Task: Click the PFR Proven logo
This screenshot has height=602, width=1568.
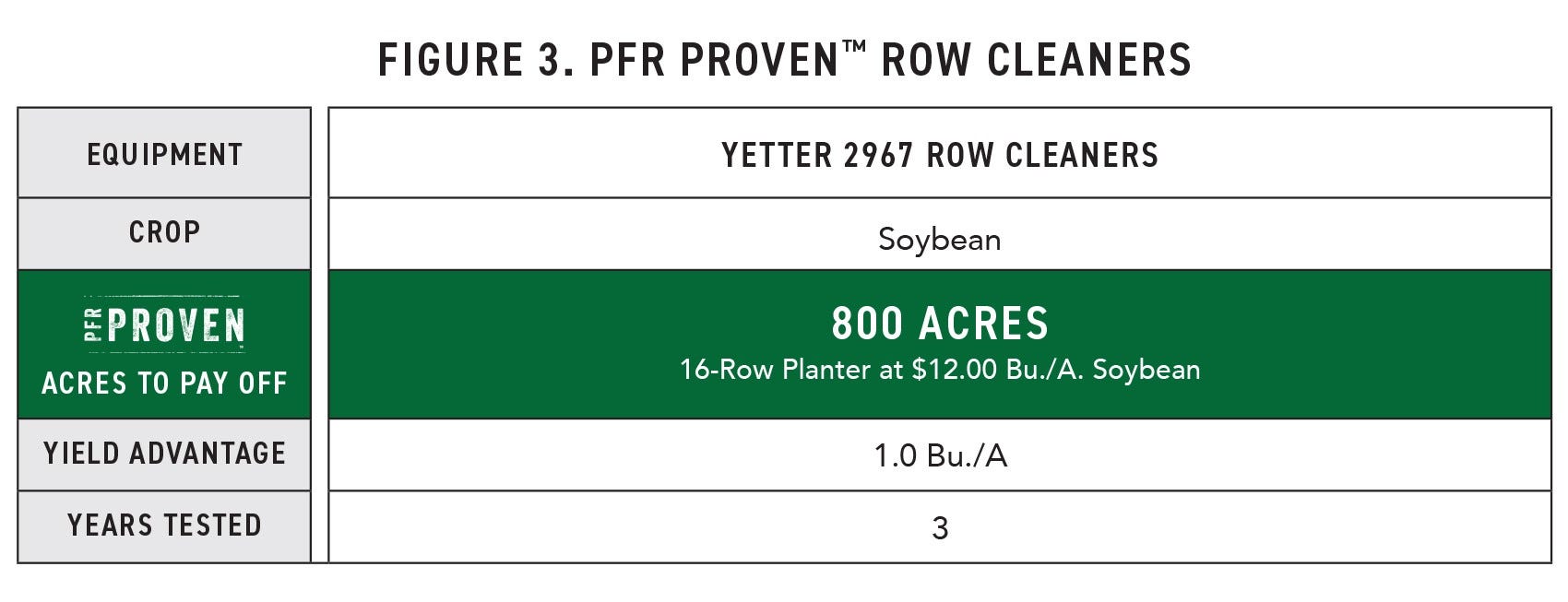Action: [x=164, y=324]
